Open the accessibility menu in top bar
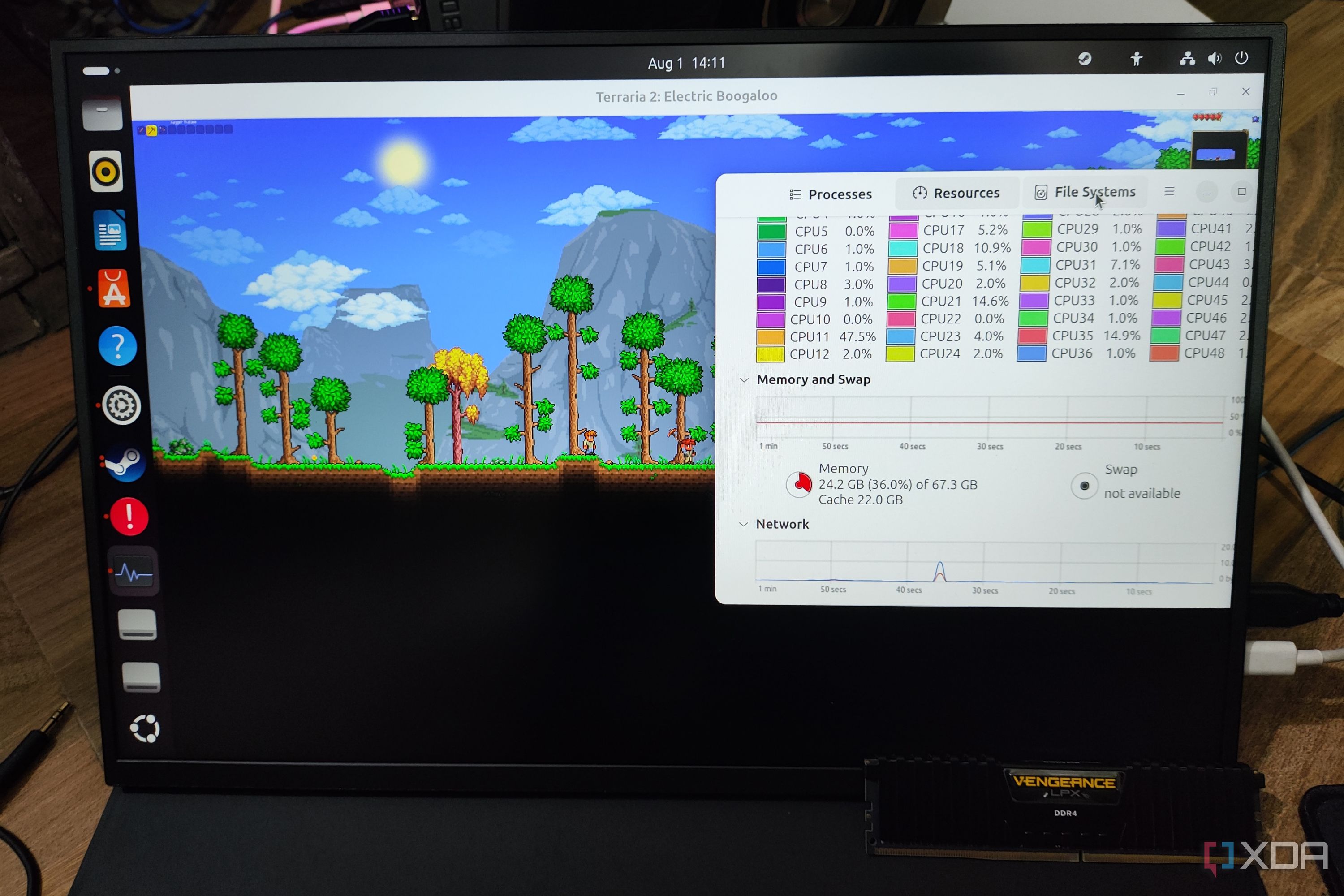This screenshot has width=1344, height=896. (1136, 58)
